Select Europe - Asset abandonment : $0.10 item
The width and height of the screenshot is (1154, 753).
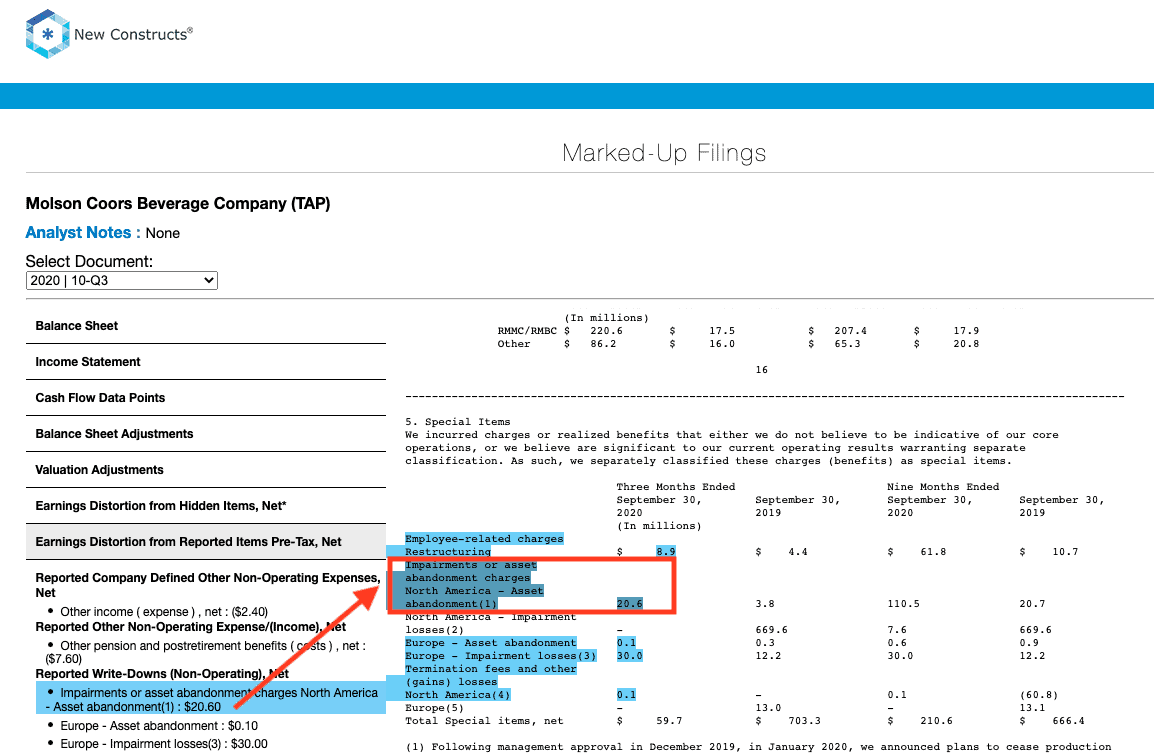pos(159,726)
